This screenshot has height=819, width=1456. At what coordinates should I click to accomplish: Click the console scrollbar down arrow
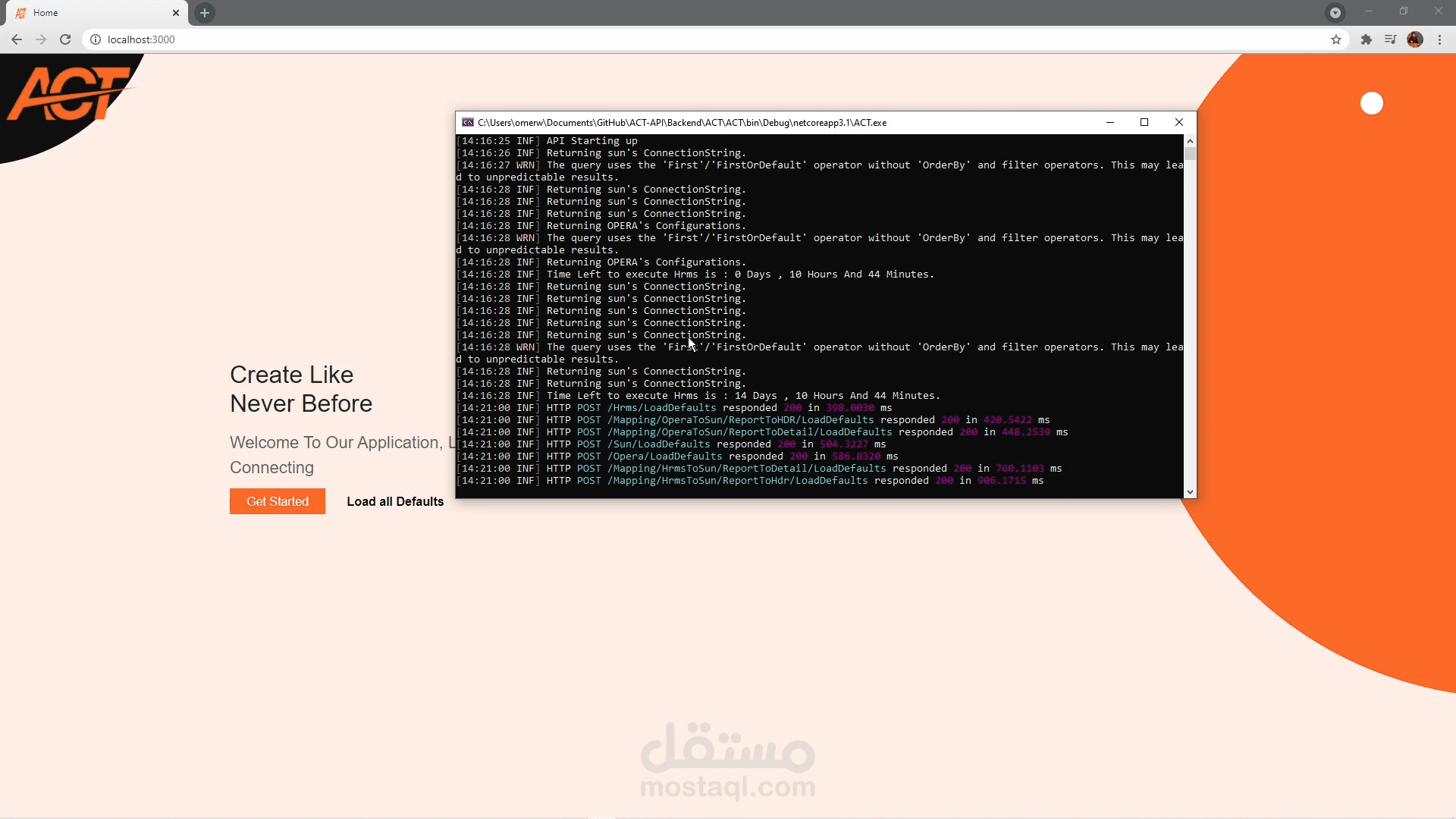(1190, 492)
